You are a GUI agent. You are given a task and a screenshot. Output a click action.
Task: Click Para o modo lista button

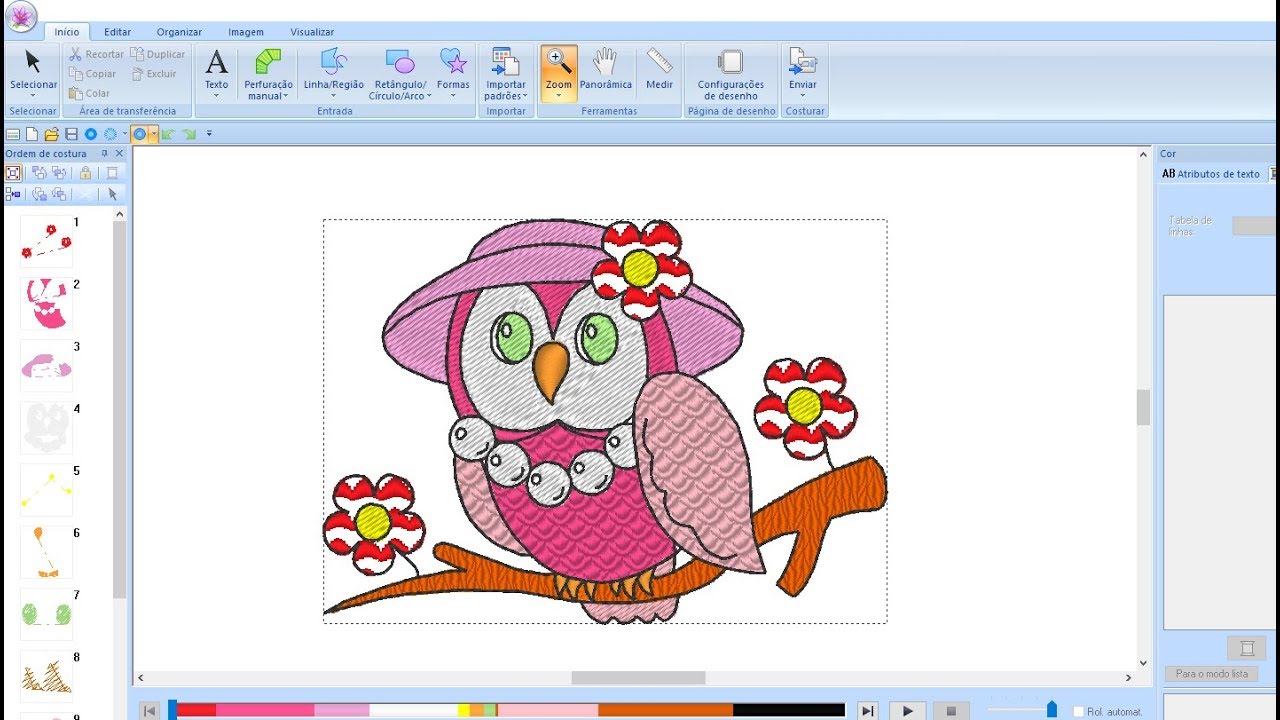coord(1211,674)
